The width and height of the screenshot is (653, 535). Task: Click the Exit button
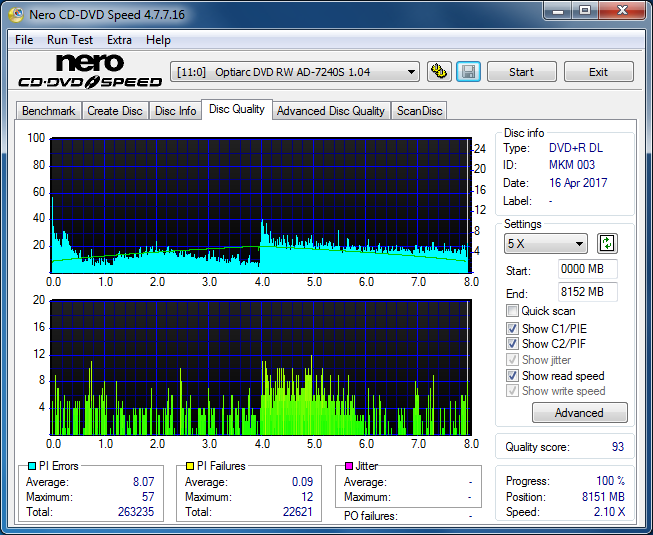(x=598, y=72)
